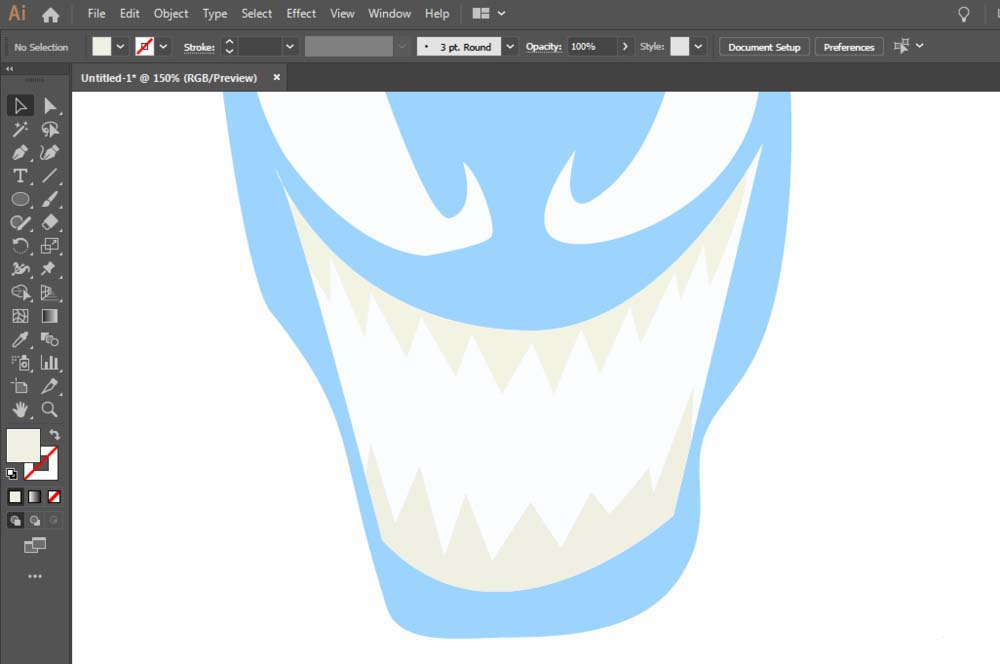This screenshot has width=1000, height=664.
Task: Open the Preferences button
Action: (x=849, y=47)
